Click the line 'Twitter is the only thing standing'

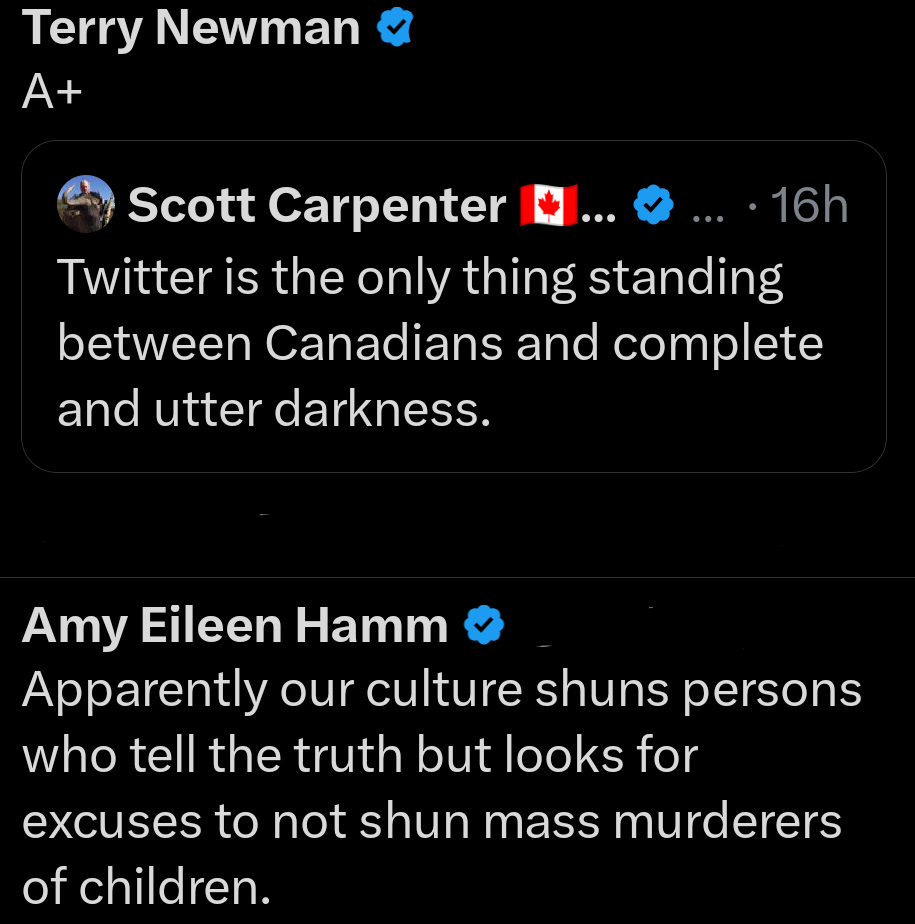coord(420,277)
